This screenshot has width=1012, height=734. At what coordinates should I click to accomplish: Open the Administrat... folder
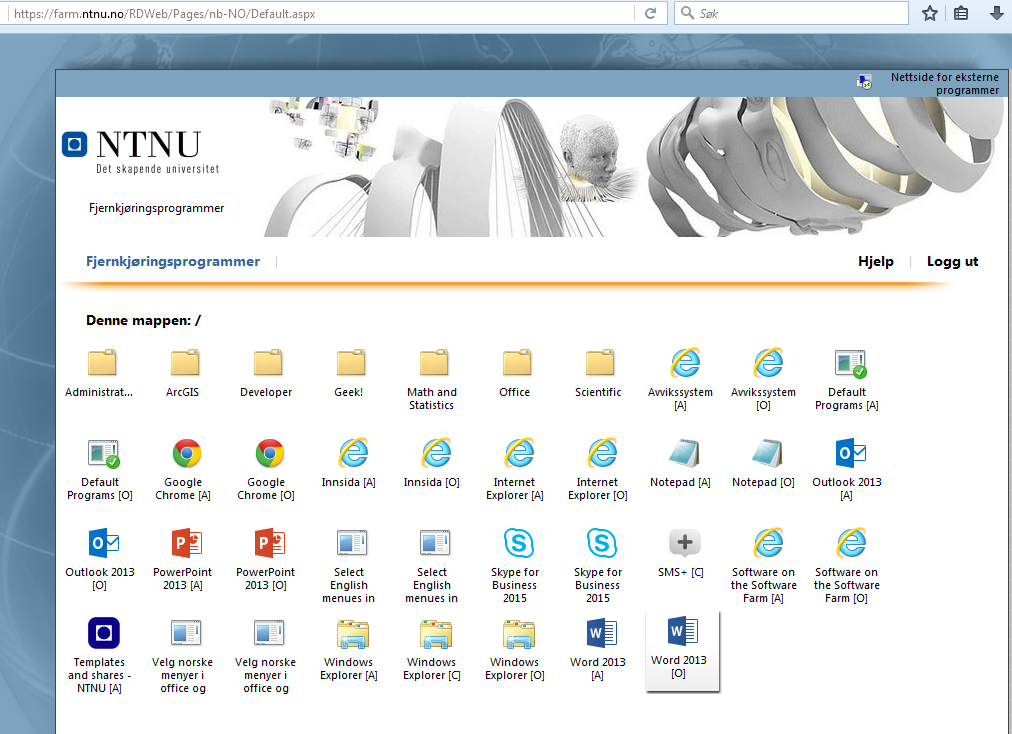(101, 372)
